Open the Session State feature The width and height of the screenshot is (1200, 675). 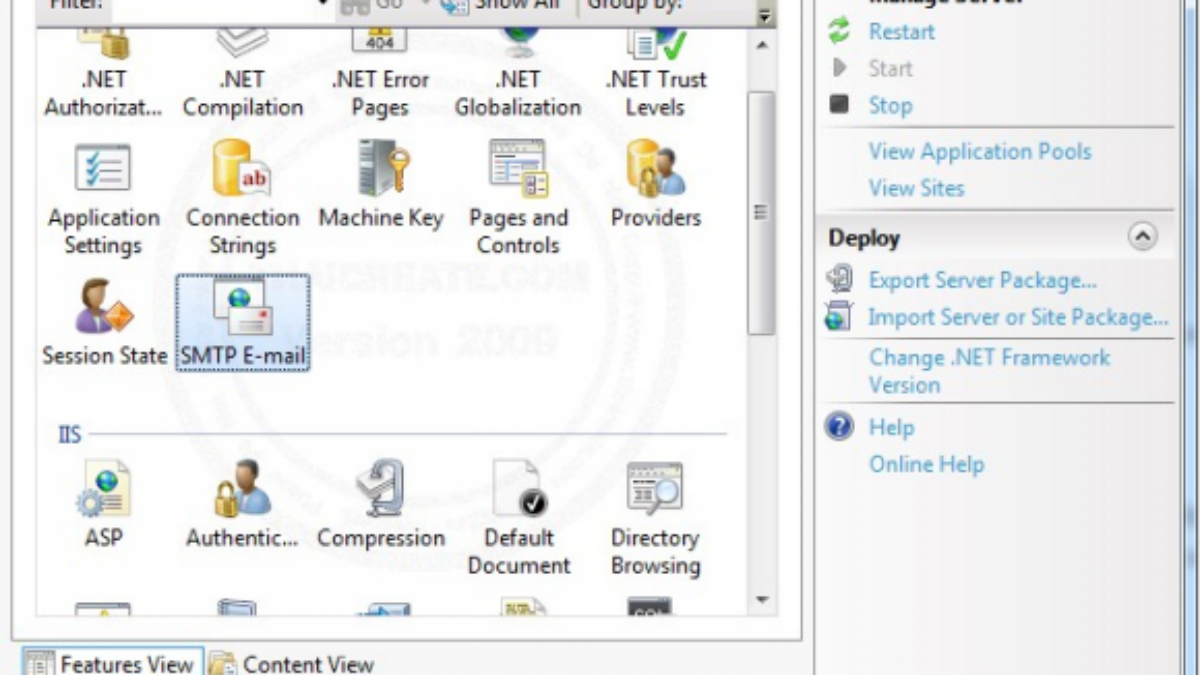[x=104, y=320]
